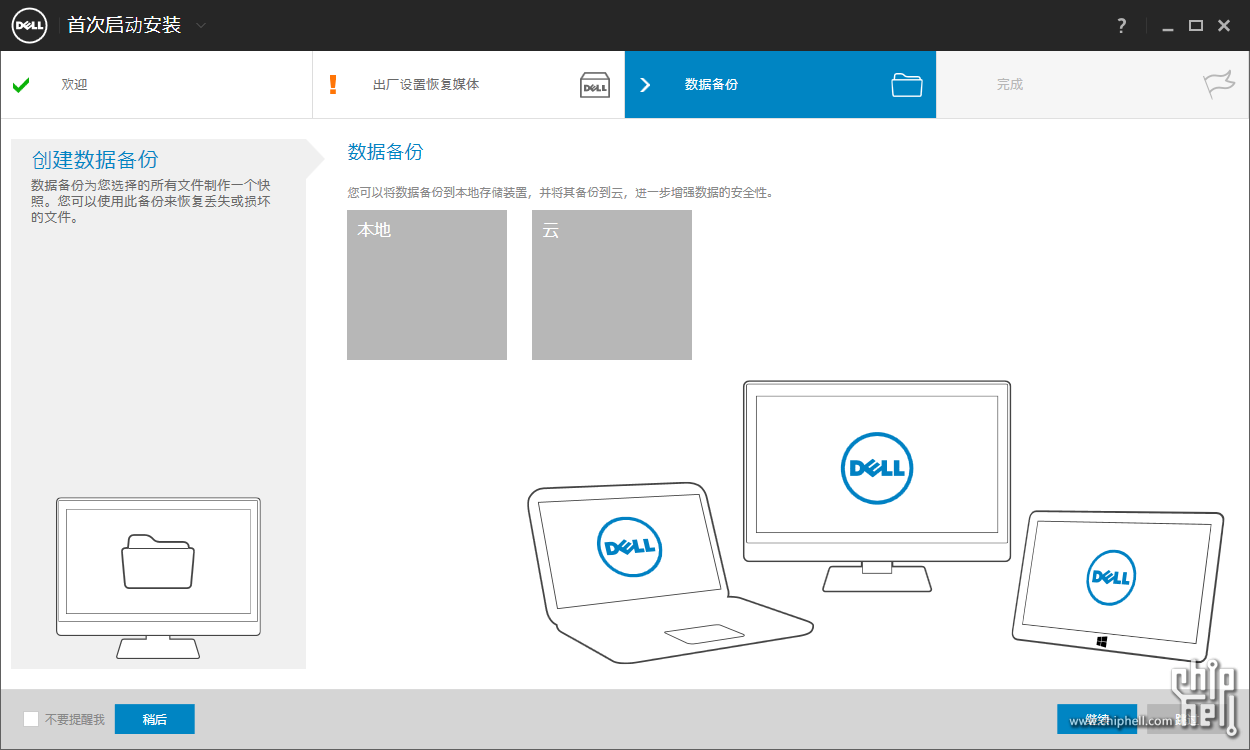The image size is (1250, 750).
Task: Go to the 欢迎 step tab
Action: pos(157,85)
